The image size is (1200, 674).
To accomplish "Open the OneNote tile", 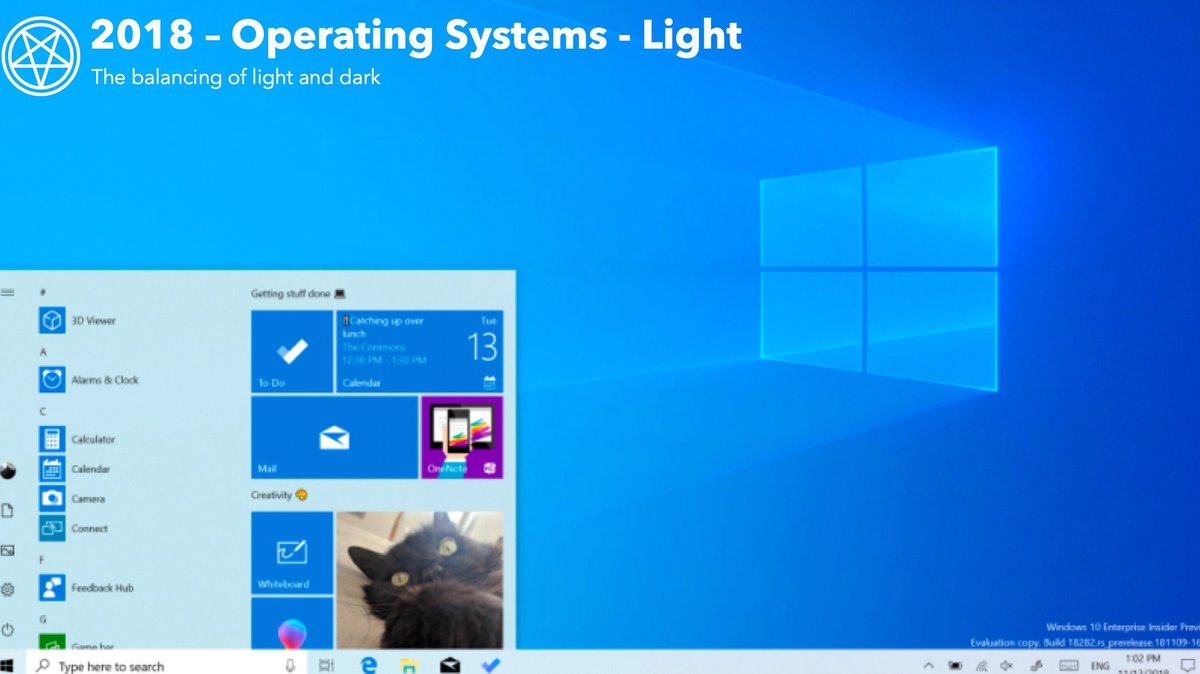I will pyautogui.click(x=462, y=438).
